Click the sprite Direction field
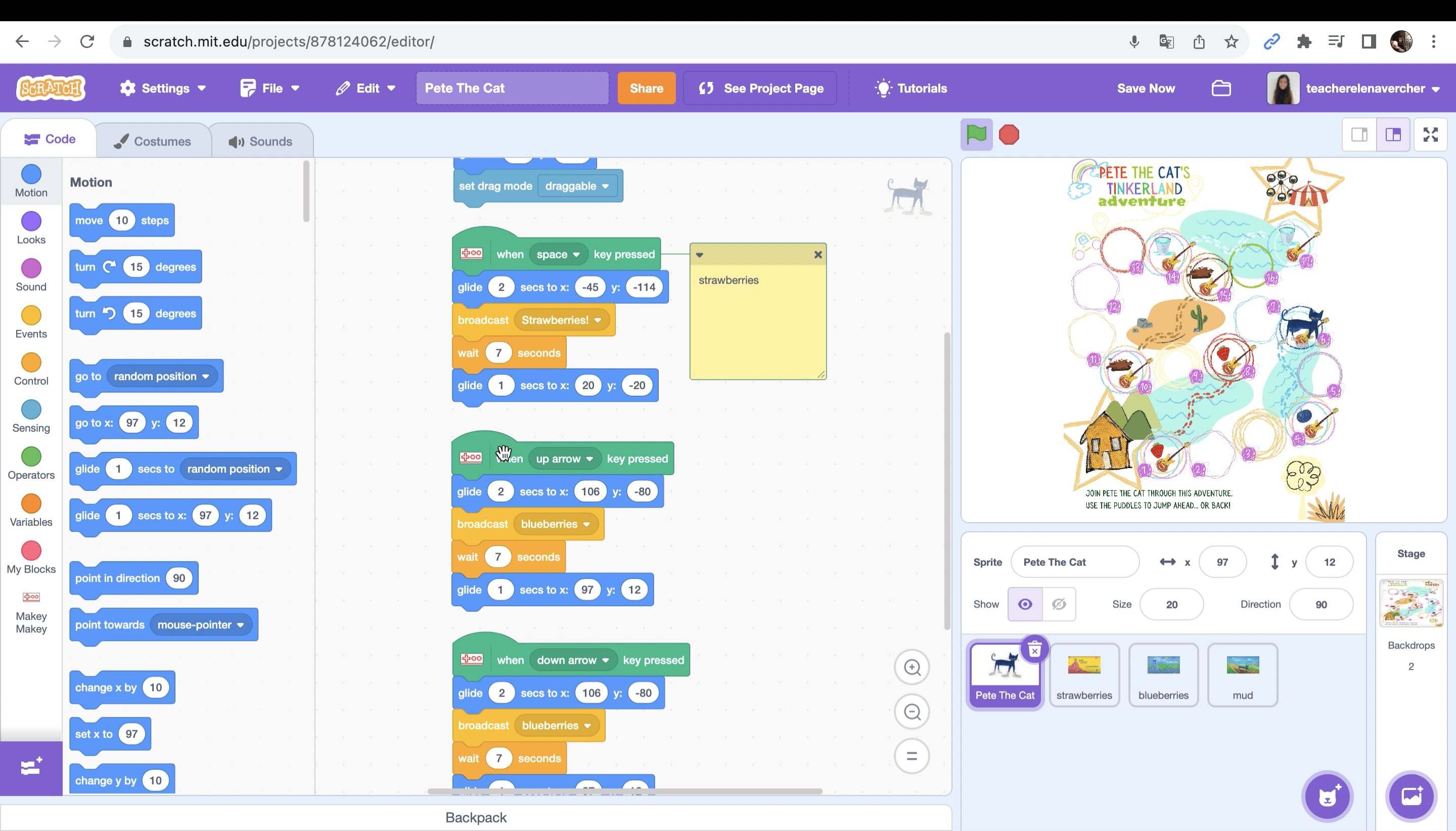Viewport: 1456px width, 831px height. click(1321, 605)
